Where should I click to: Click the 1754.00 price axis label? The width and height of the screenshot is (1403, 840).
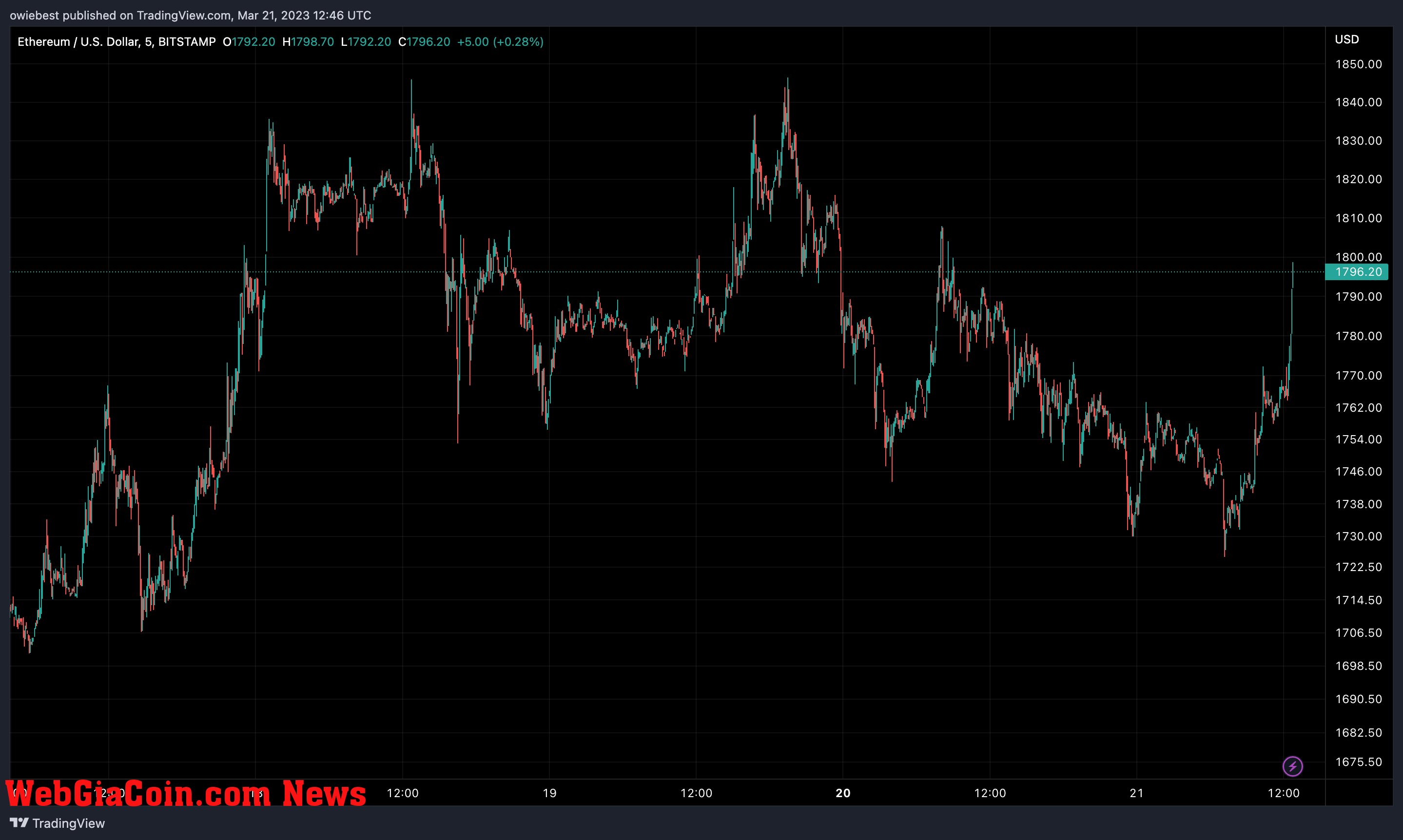[1358, 439]
